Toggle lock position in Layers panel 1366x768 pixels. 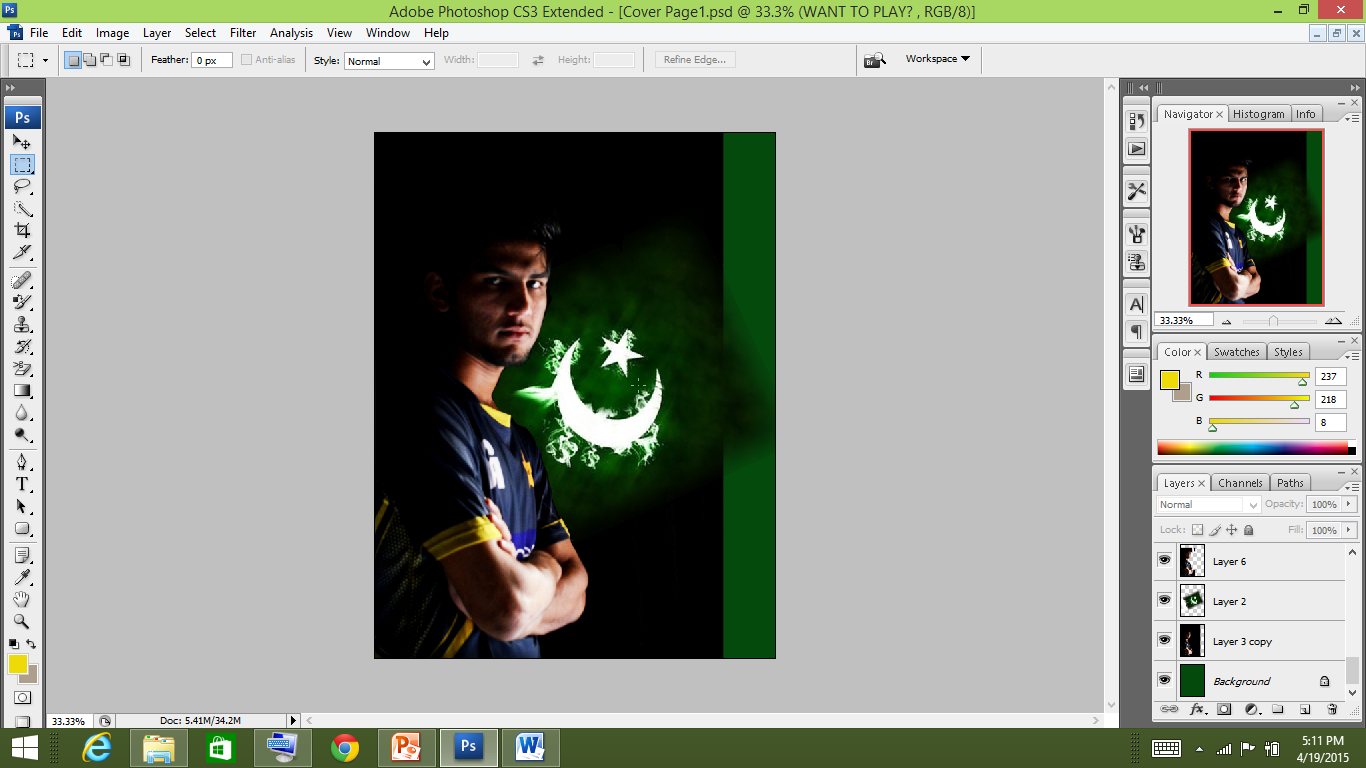[1232, 530]
